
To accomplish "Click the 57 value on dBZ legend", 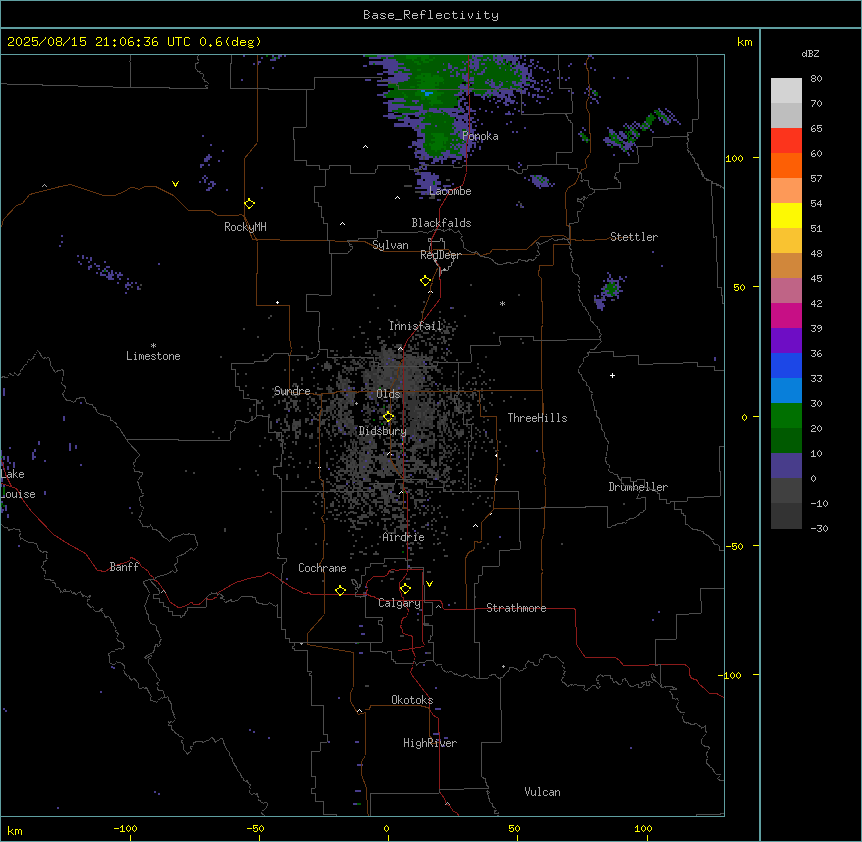I will click(816, 179).
